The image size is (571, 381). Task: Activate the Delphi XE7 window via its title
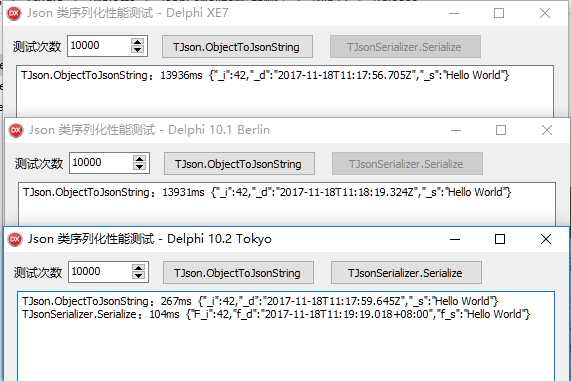pos(127,13)
